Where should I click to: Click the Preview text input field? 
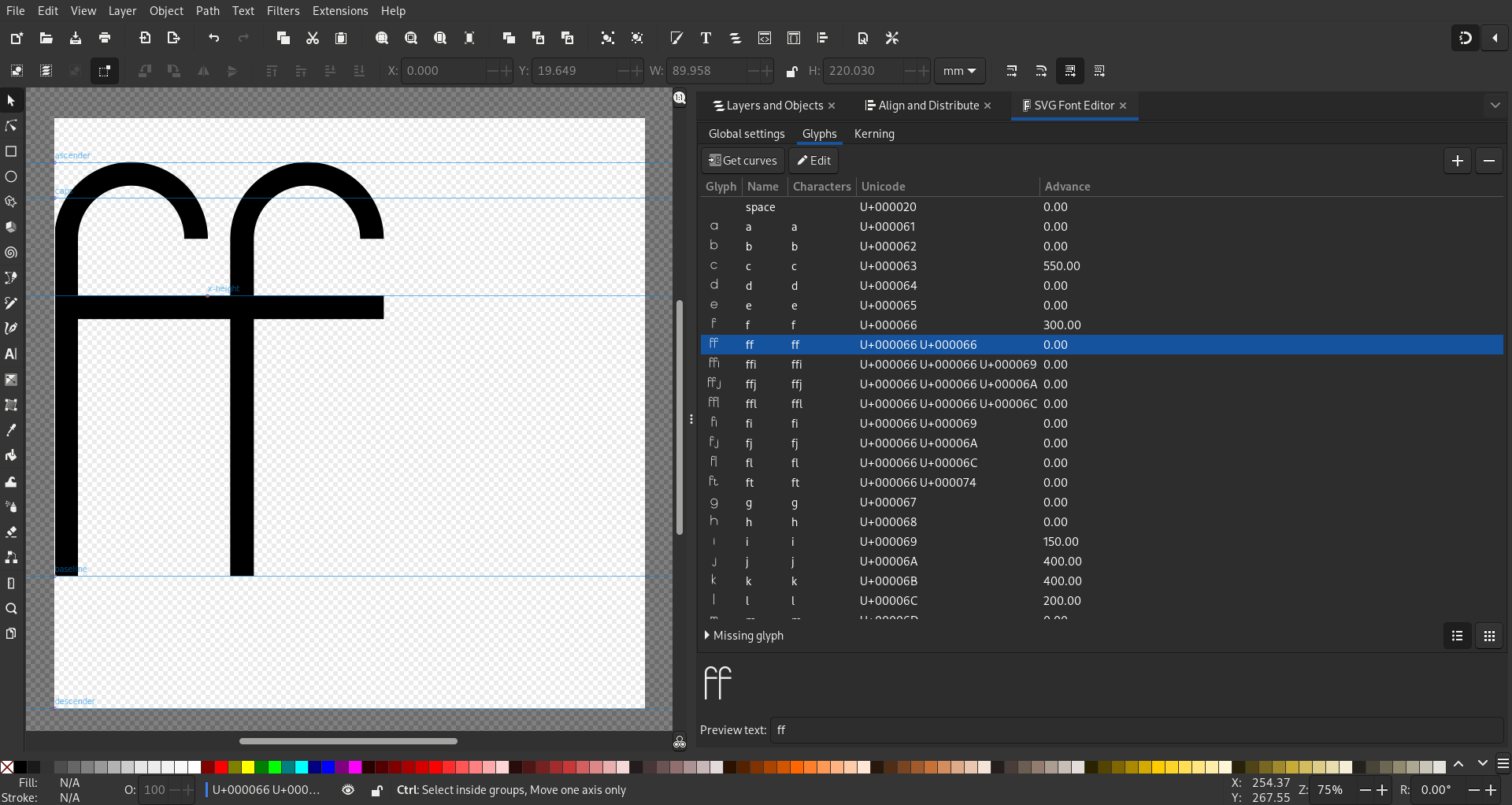(1136, 730)
